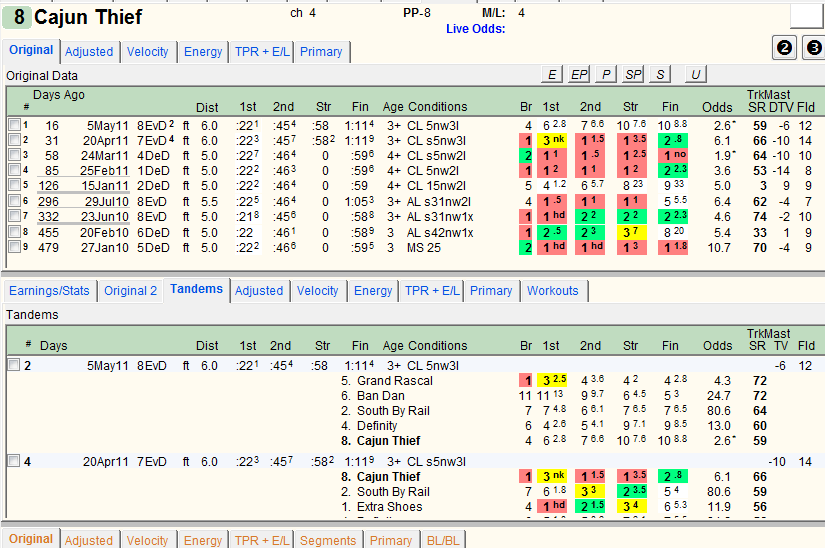Open the bottom orange Velocity tab
This screenshot has width=825, height=548.
tap(147, 540)
